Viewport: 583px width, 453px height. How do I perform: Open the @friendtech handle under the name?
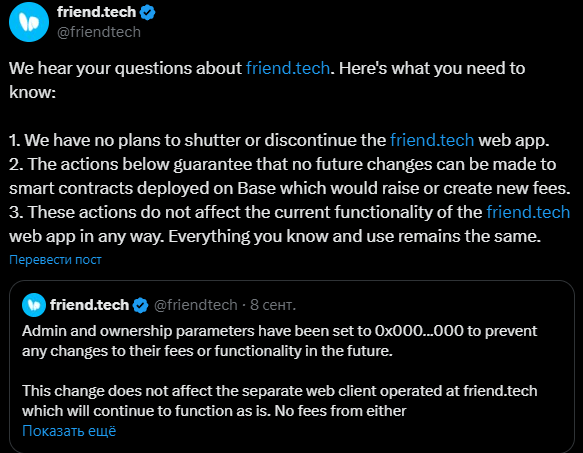(99, 32)
